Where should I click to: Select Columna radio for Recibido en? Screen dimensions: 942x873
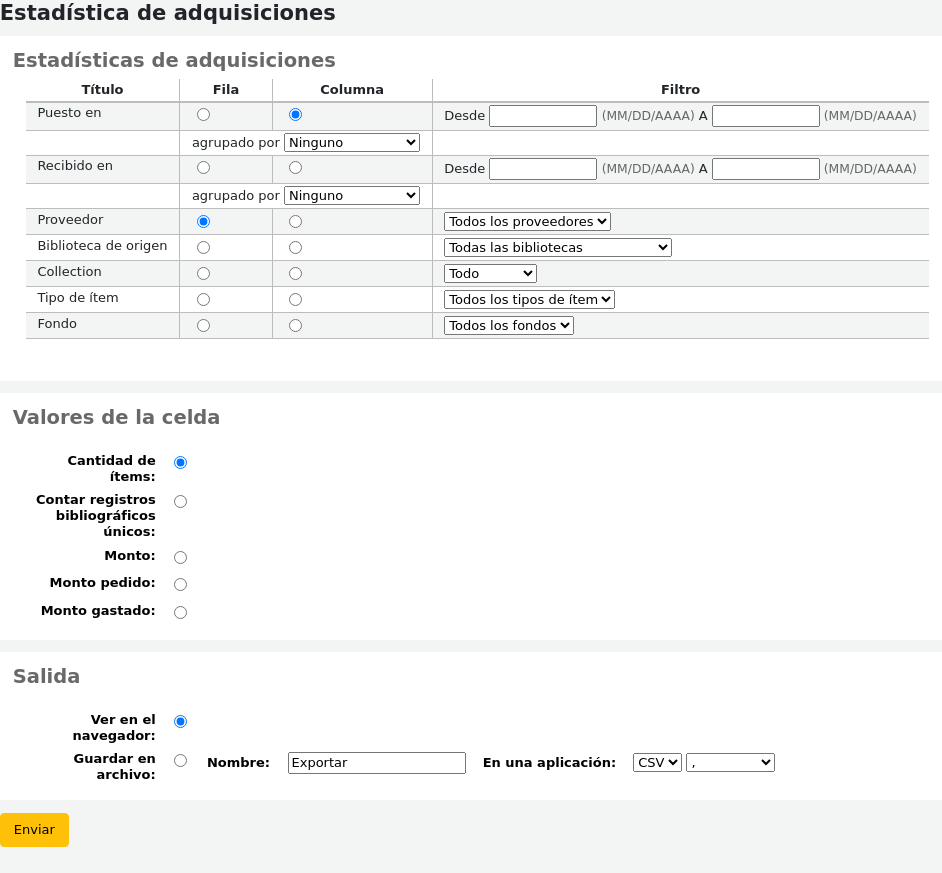click(x=295, y=168)
